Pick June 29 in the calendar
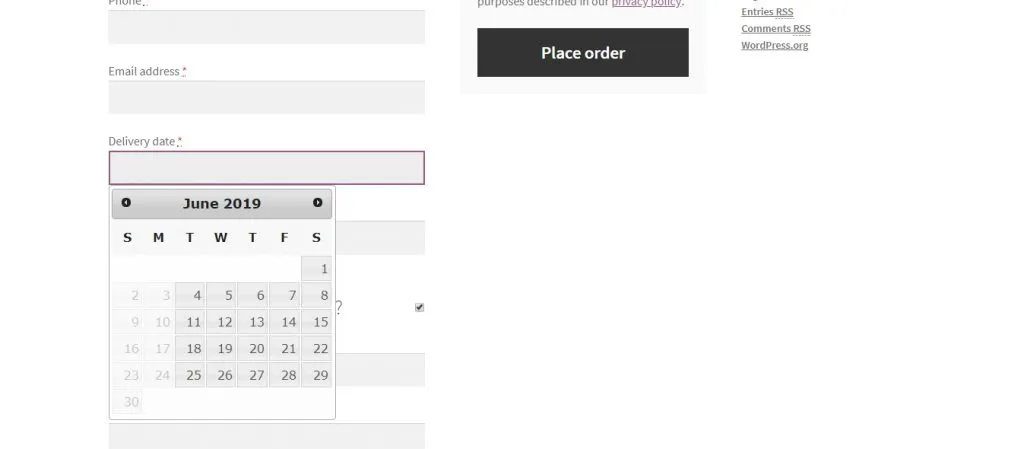This screenshot has height=449, width=1024. [317, 375]
